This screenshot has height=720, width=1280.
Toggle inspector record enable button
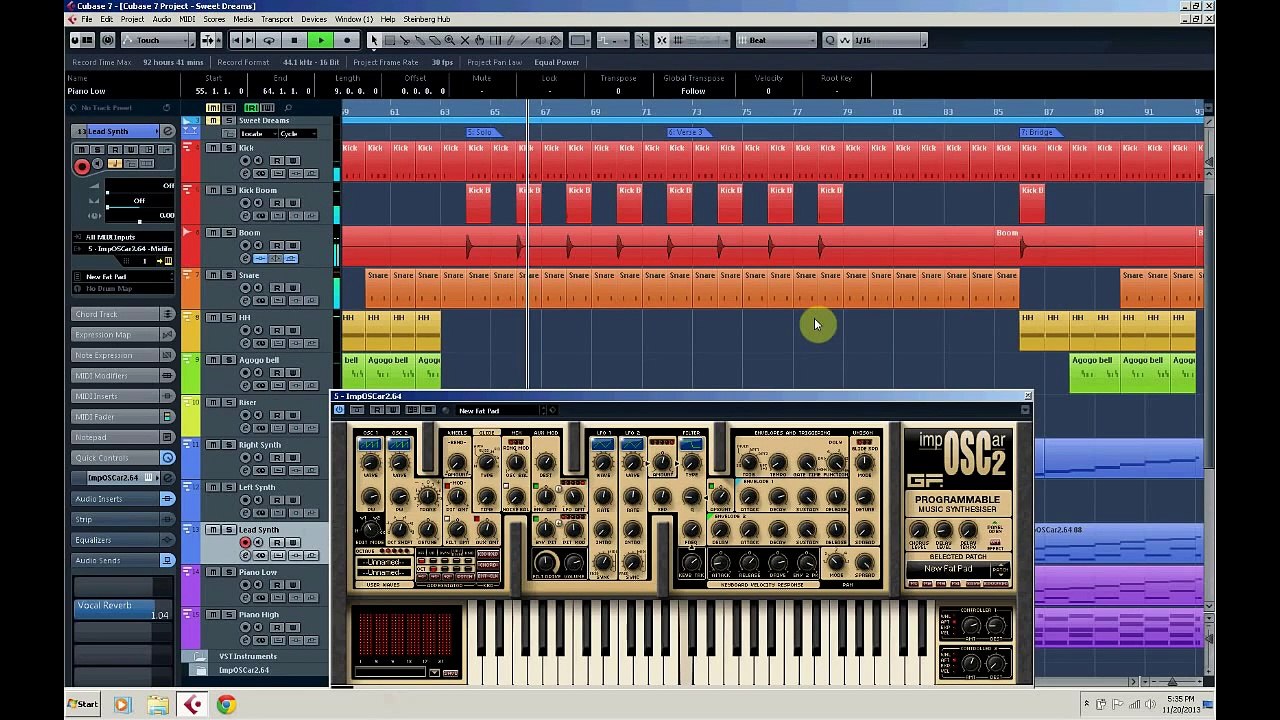pyautogui.click(x=82, y=167)
